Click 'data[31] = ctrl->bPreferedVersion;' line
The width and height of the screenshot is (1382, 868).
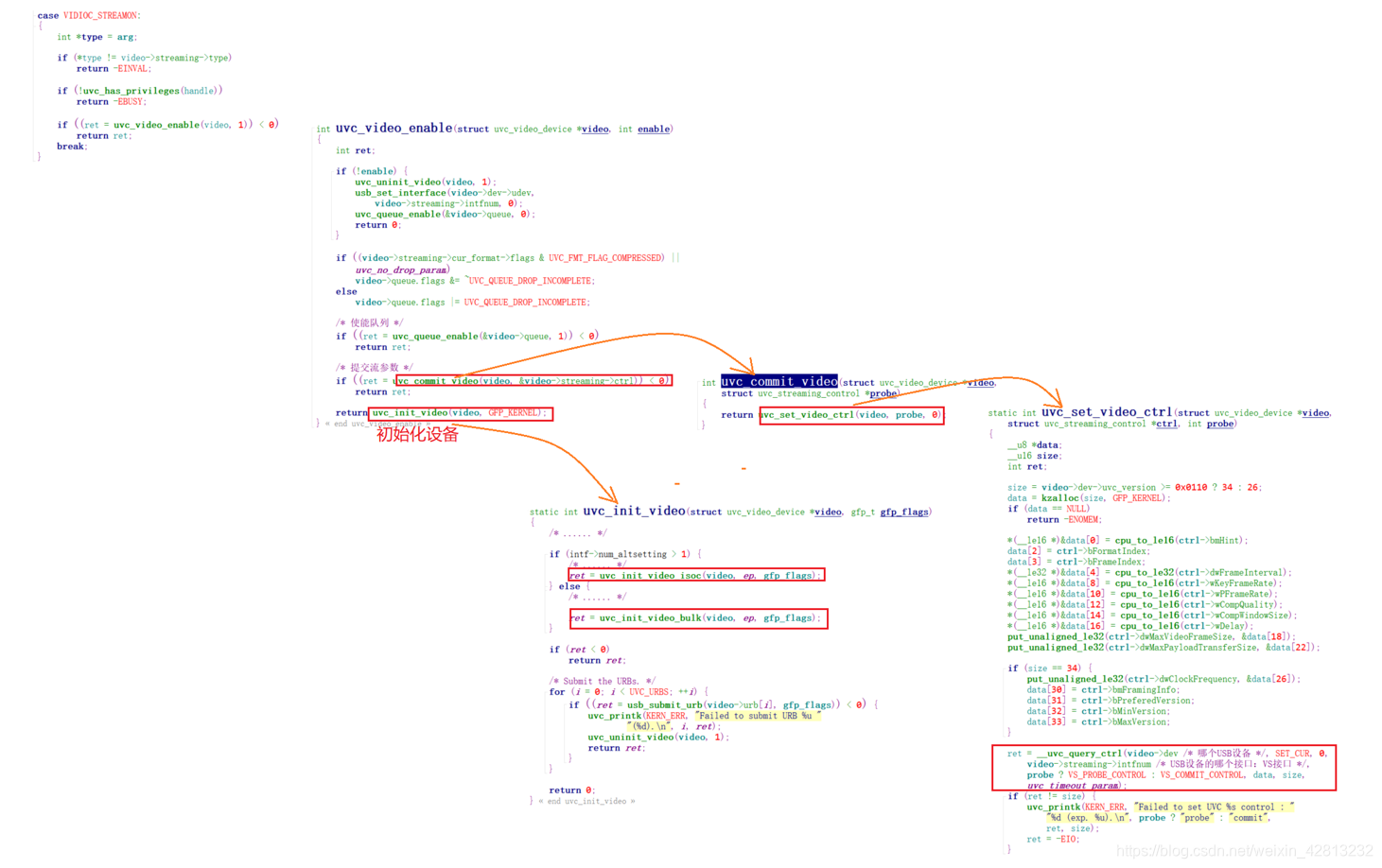pyautogui.click(x=1111, y=701)
